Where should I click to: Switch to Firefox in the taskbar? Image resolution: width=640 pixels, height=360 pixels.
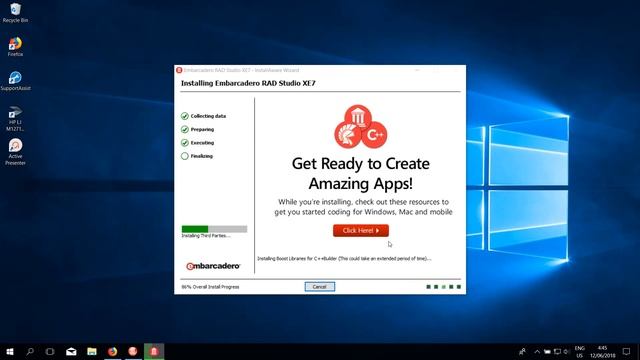[x=113, y=351]
